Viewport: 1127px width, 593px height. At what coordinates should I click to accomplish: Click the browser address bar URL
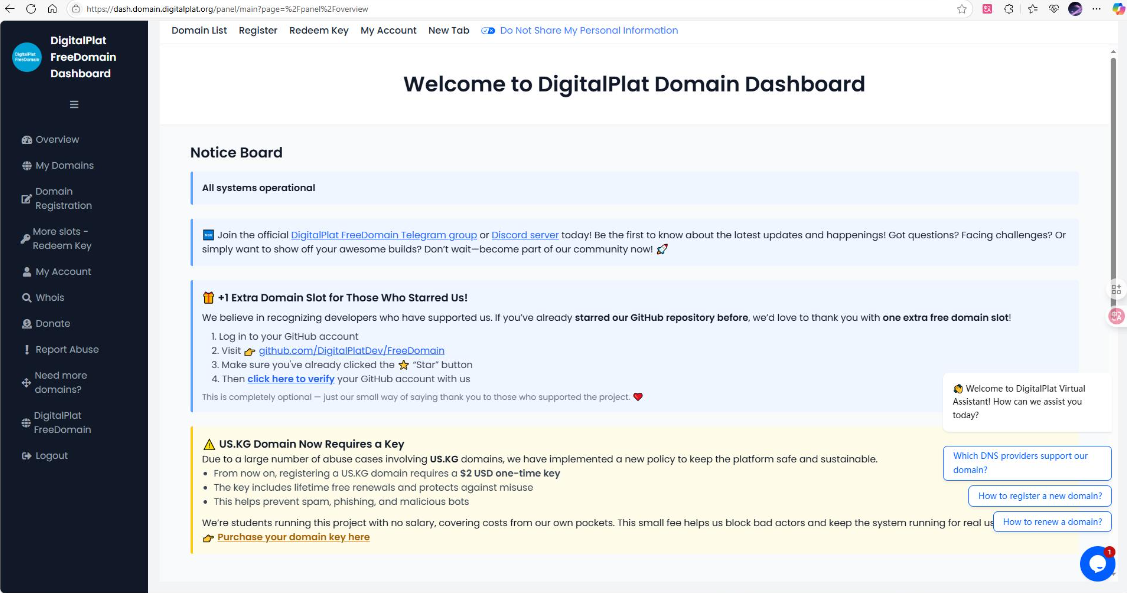(x=227, y=9)
